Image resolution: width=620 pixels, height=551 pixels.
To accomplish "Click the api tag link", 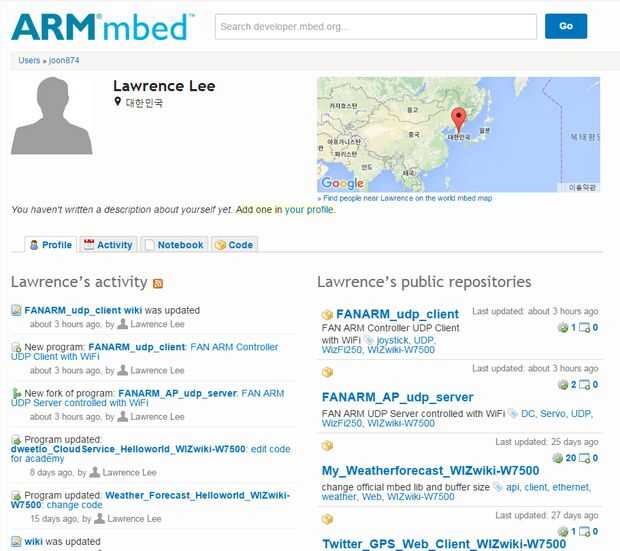I will 512,487.
